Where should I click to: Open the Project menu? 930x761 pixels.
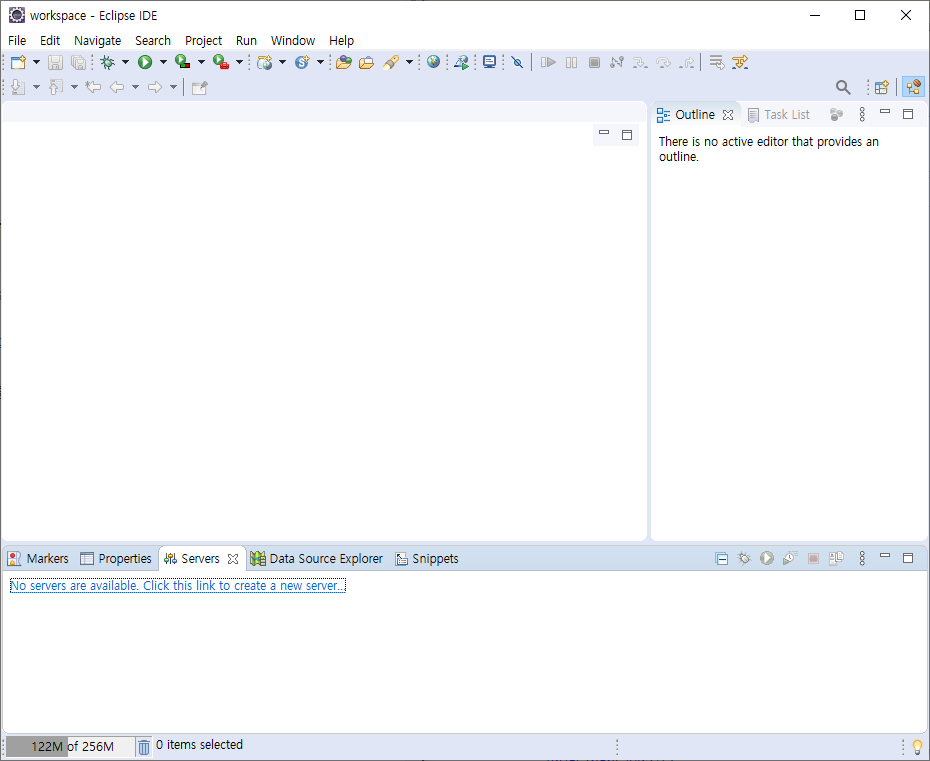tap(203, 40)
